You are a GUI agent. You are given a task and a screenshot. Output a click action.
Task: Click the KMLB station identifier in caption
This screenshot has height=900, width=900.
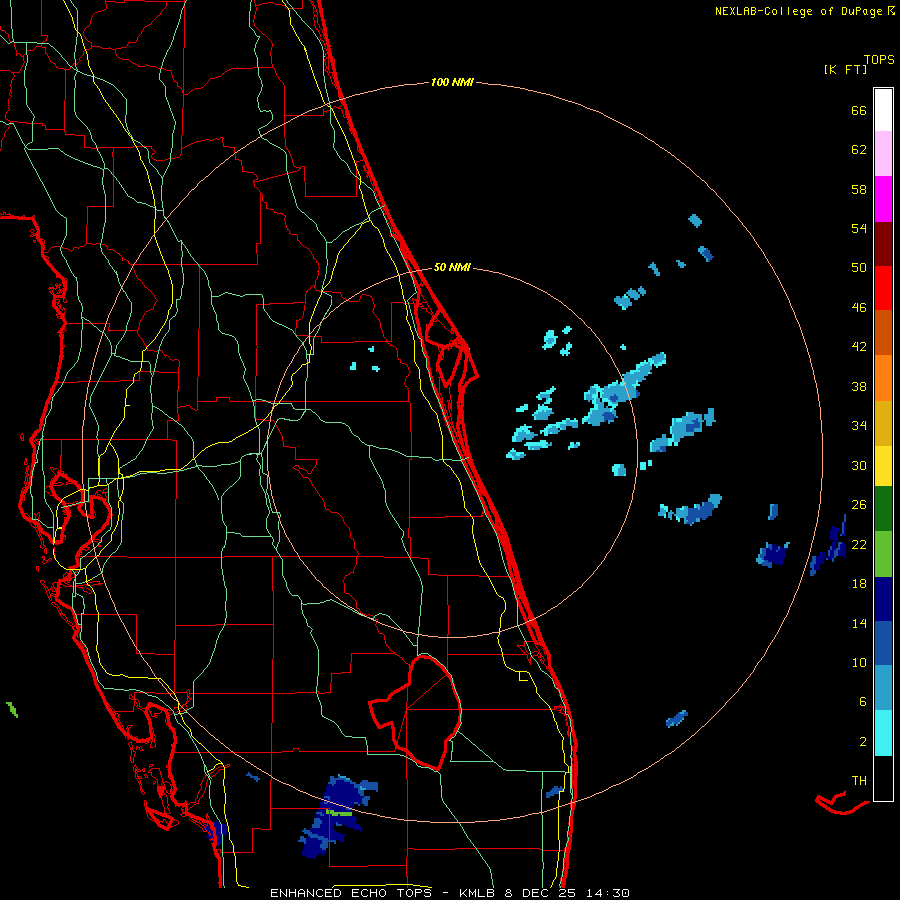(479, 893)
